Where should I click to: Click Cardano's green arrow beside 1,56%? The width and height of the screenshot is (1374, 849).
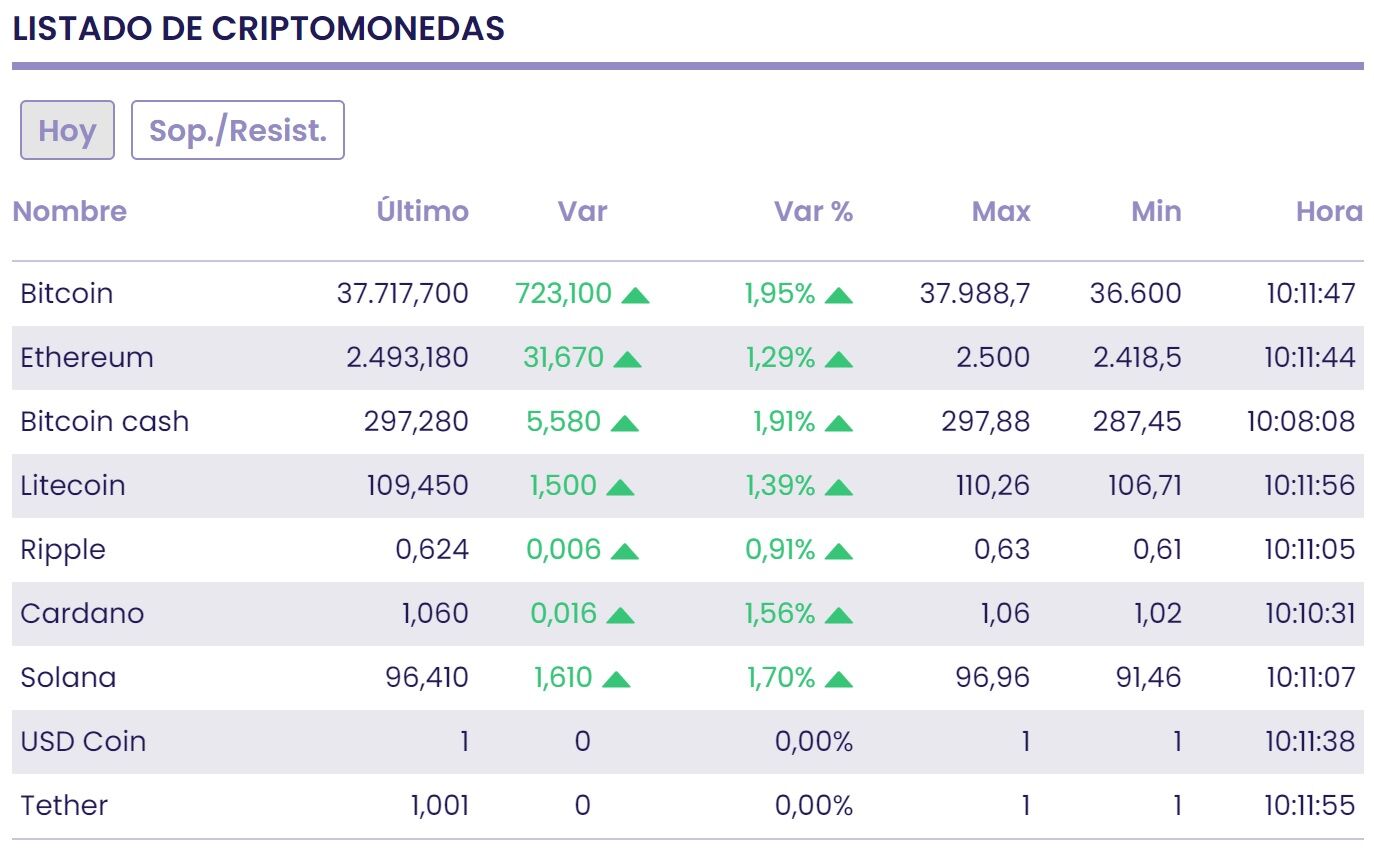[x=839, y=615]
